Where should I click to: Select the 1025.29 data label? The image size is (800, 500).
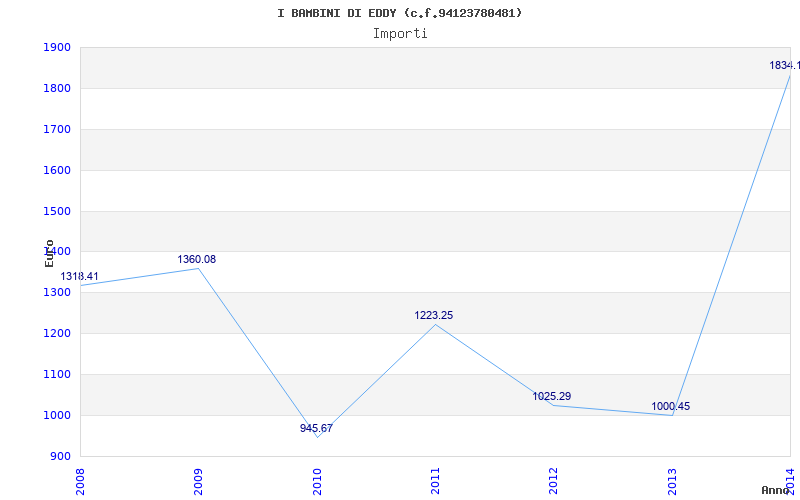(552, 396)
